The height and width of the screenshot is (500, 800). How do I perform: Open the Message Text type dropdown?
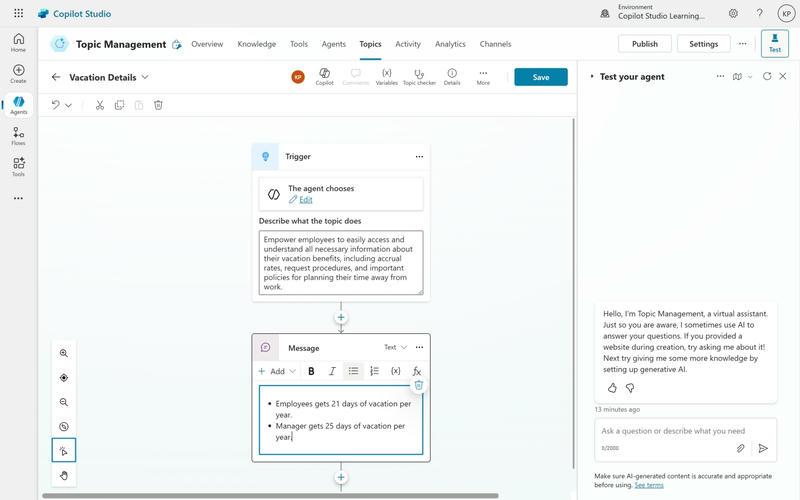coord(395,347)
